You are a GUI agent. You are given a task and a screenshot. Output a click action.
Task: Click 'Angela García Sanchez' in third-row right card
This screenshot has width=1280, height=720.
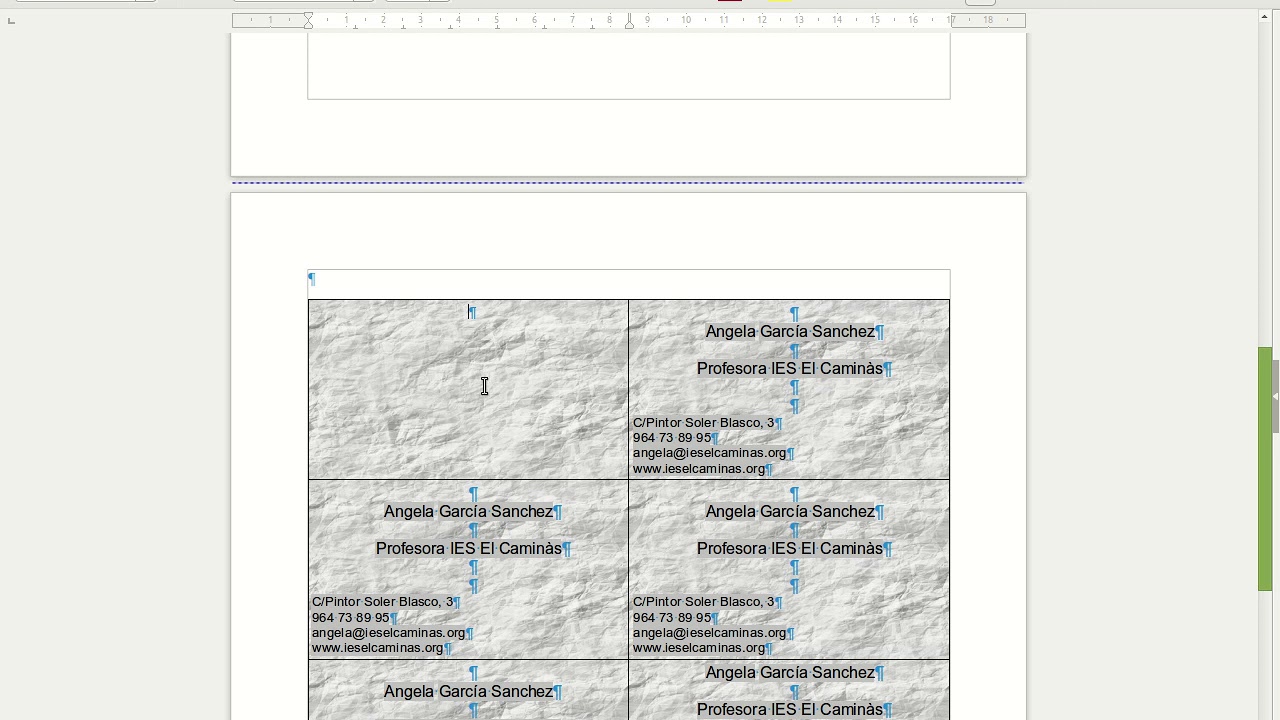790,673
